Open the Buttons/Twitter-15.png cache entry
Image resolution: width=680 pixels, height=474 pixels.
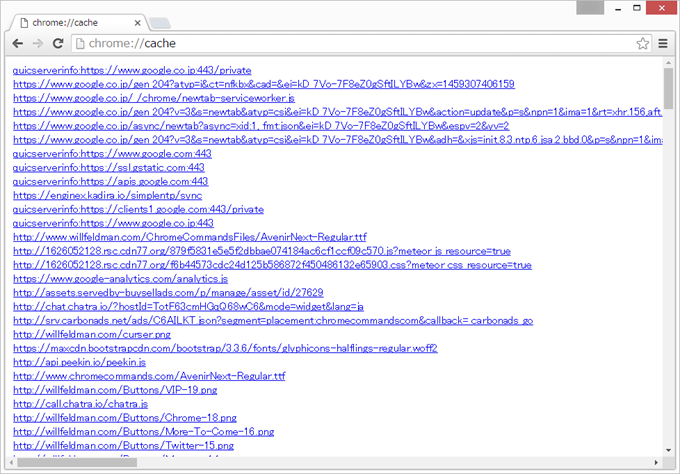123,445
